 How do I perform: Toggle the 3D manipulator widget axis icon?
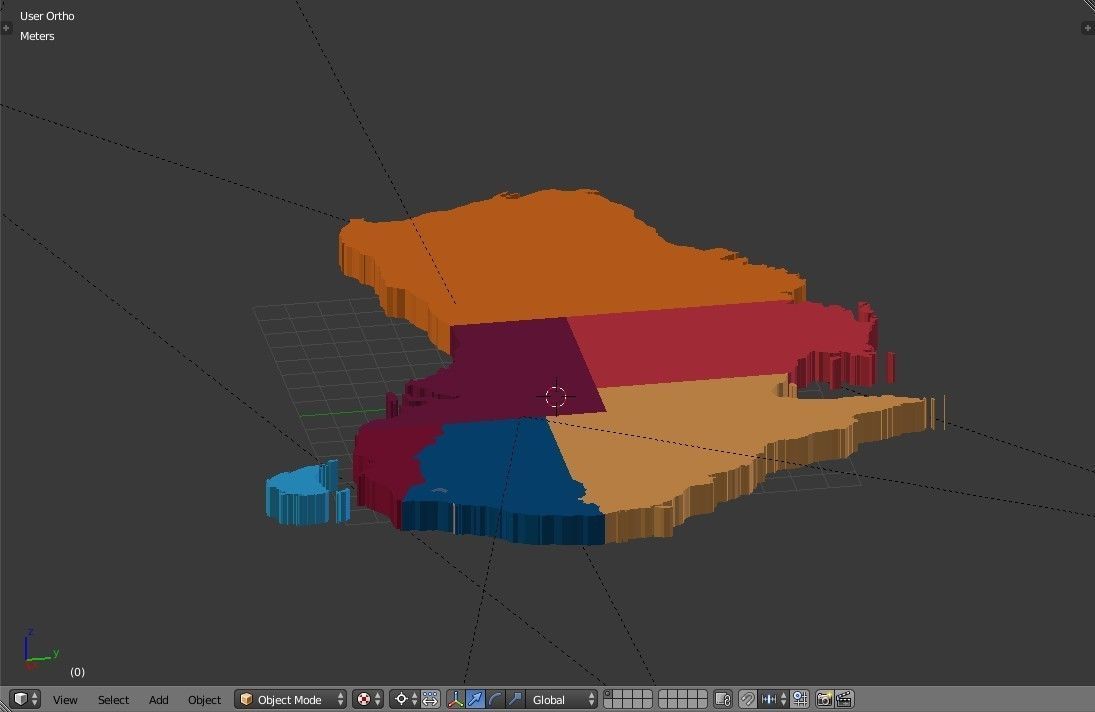pos(454,699)
